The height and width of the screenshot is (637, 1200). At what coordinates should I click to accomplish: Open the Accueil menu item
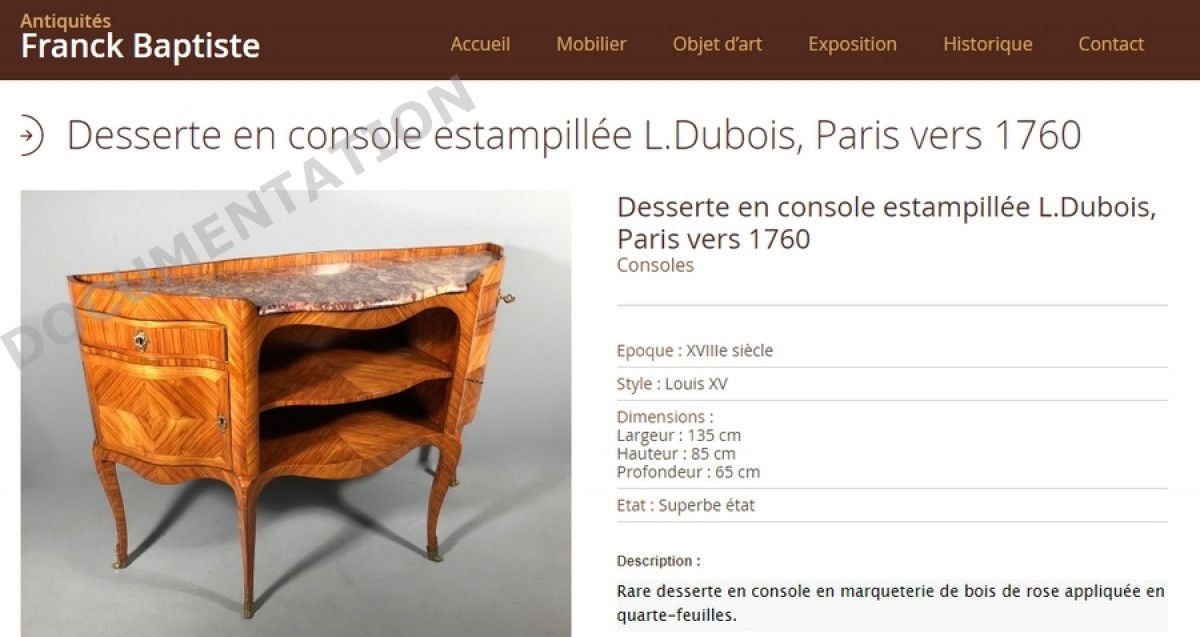480,44
